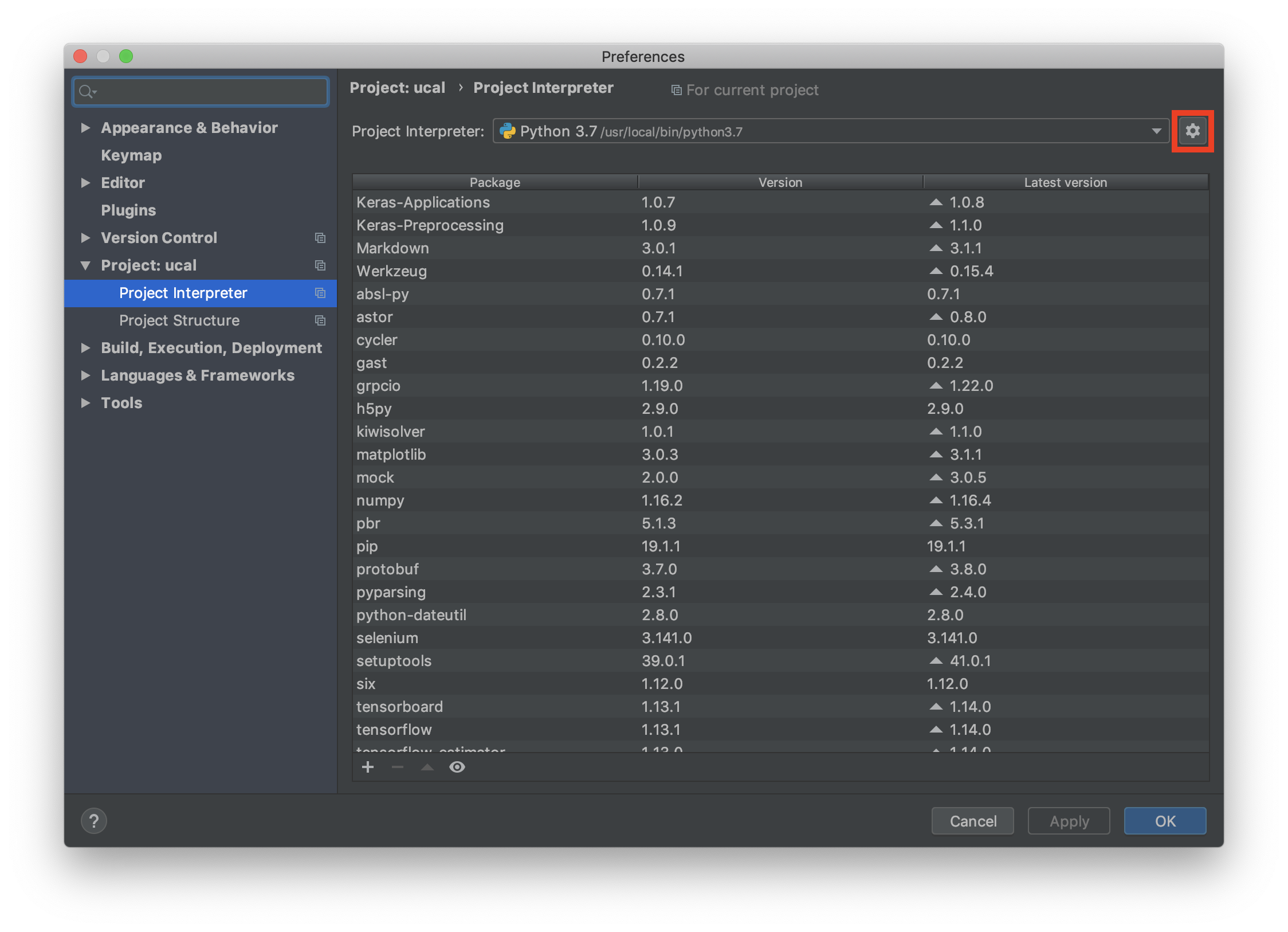Screen dimensions: 1288x932
Task: Click the minus icon to uninstall package
Action: 398,767
